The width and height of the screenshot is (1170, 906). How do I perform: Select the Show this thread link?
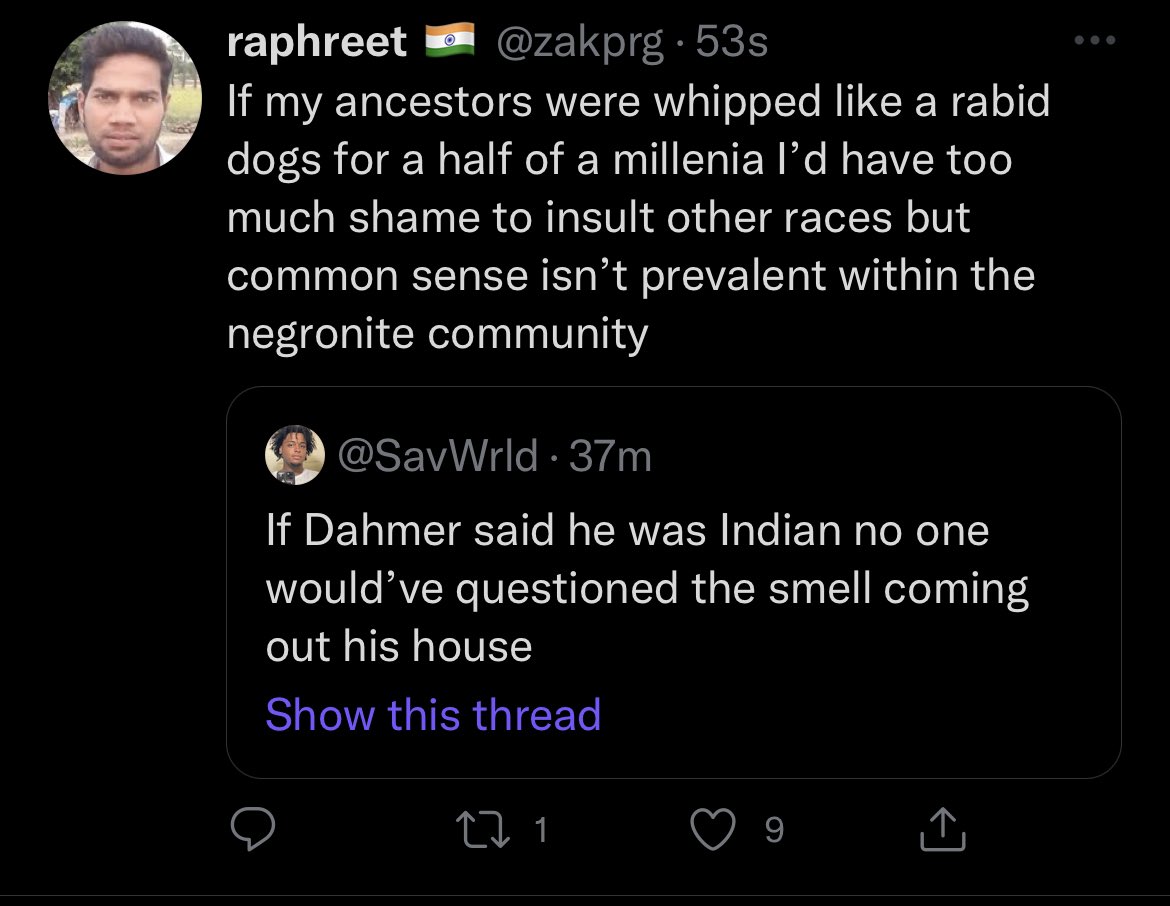(x=433, y=714)
